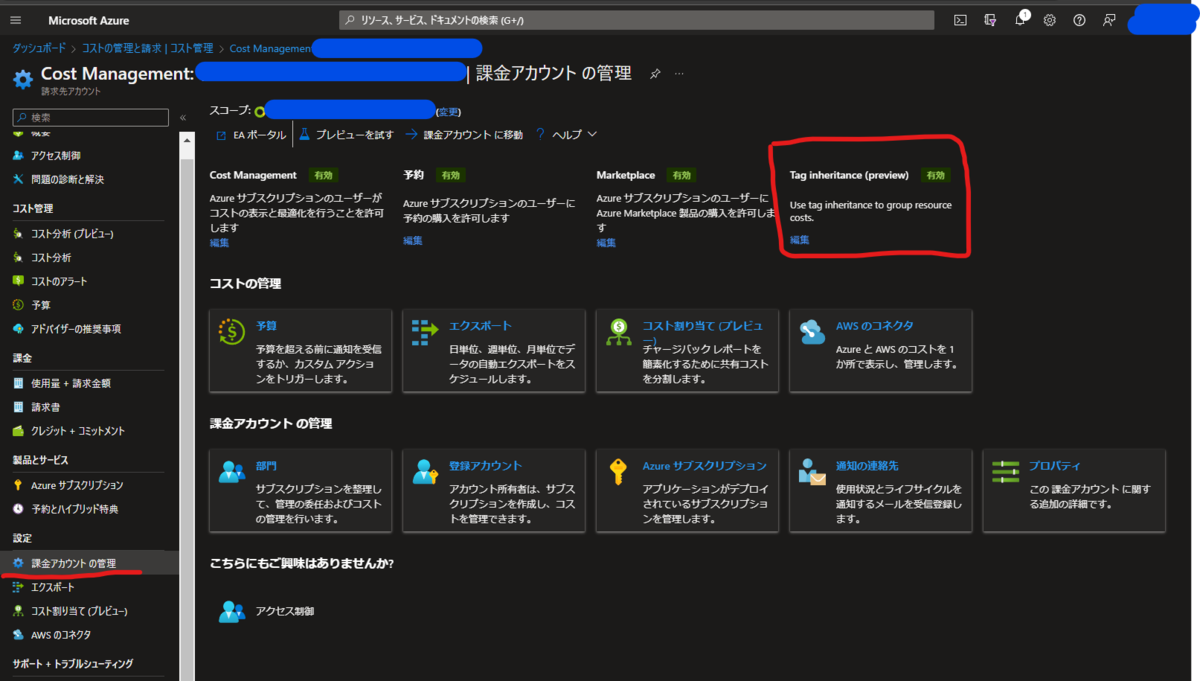1200x681 pixels.
Task: Select 課金アカウント の管理 in the sidebar
Action: click(73, 563)
